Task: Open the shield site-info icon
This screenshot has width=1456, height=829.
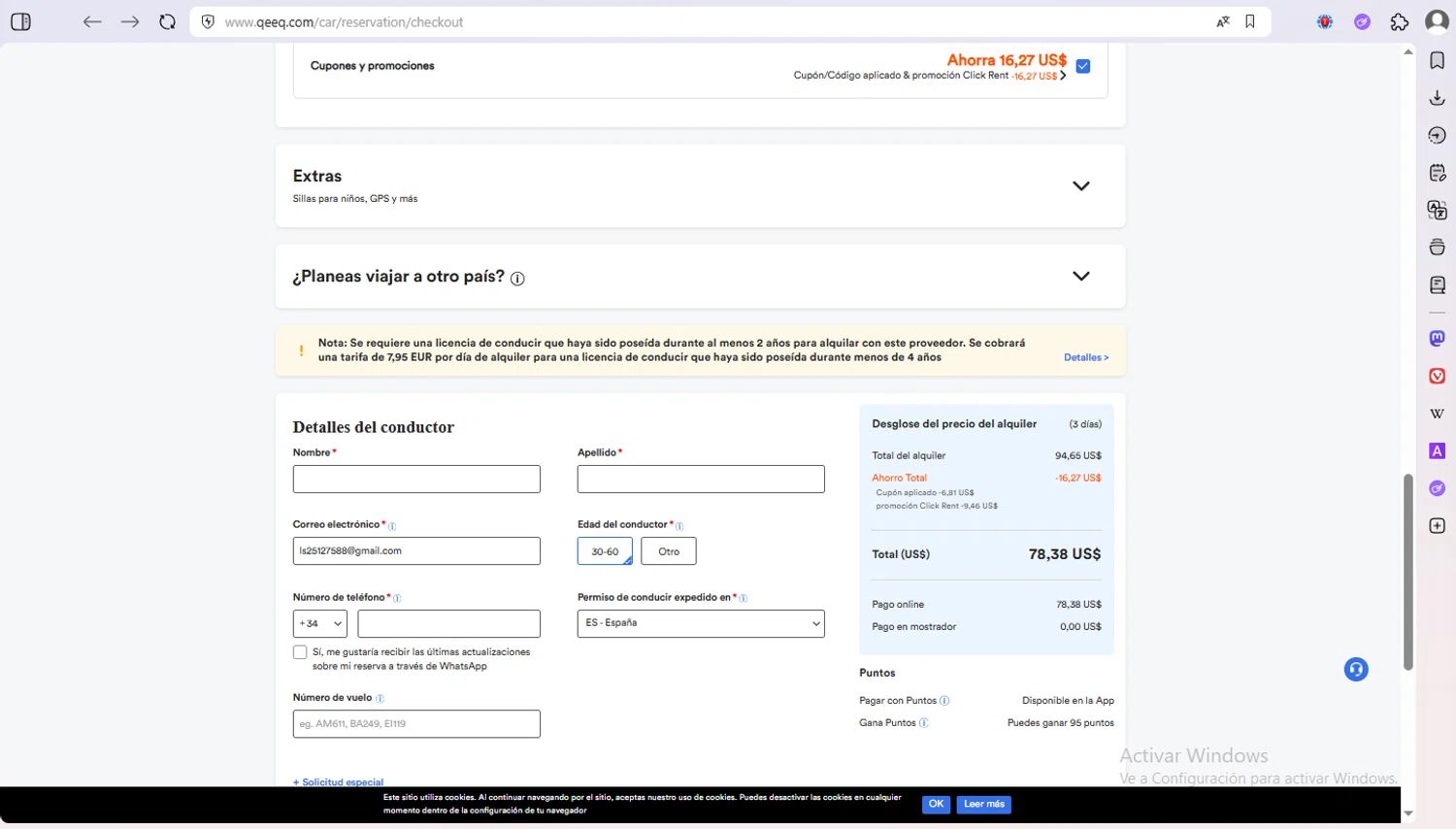Action: (208, 21)
